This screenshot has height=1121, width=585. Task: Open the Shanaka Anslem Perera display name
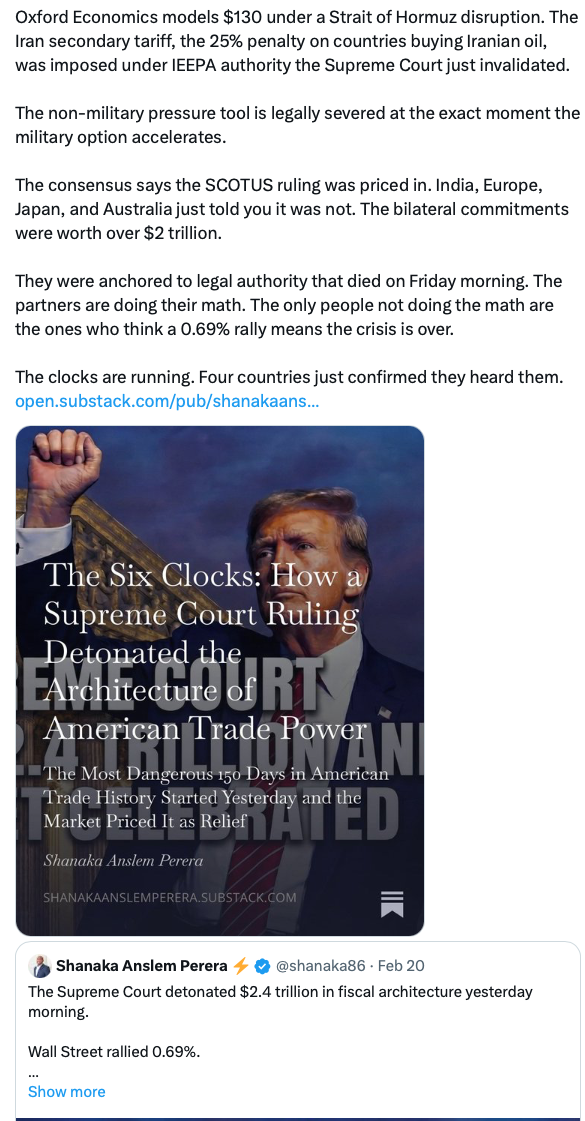(x=142, y=967)
